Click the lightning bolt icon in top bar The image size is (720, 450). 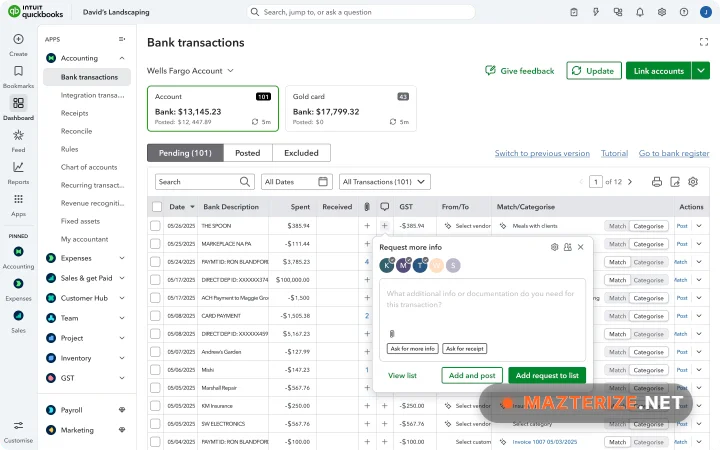click(x=596, y=12)
